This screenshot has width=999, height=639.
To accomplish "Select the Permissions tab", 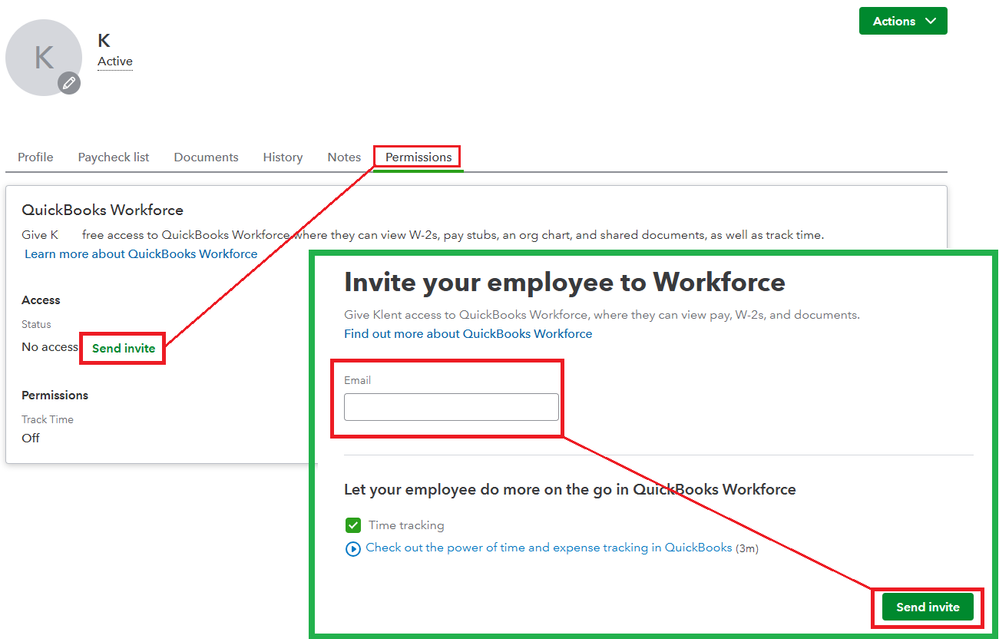I will [x=418, y=157].
